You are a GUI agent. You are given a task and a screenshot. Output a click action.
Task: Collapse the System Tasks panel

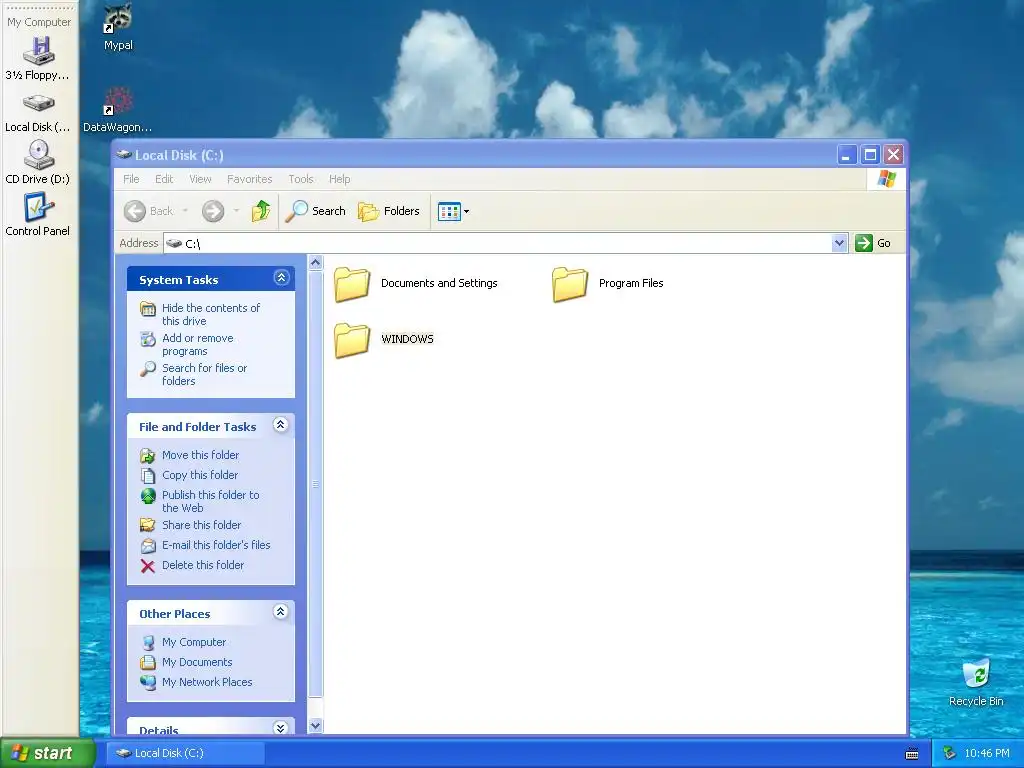(281, 278)
